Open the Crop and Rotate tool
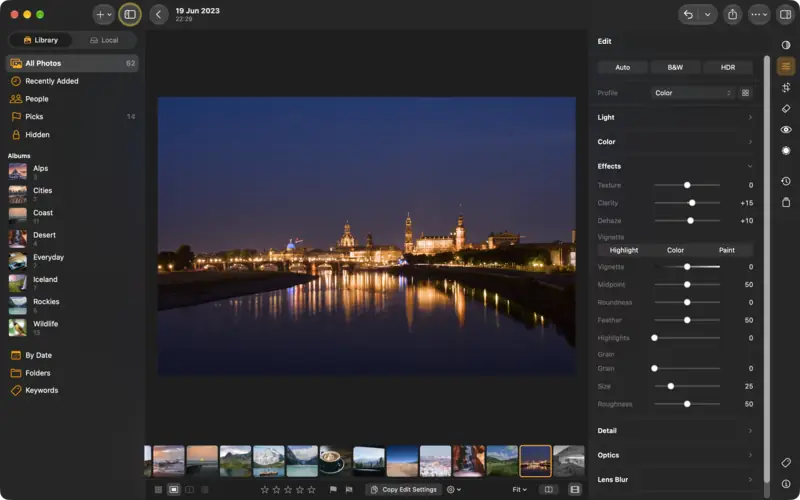Screen dimensions: 800x500 pos(786,87)
